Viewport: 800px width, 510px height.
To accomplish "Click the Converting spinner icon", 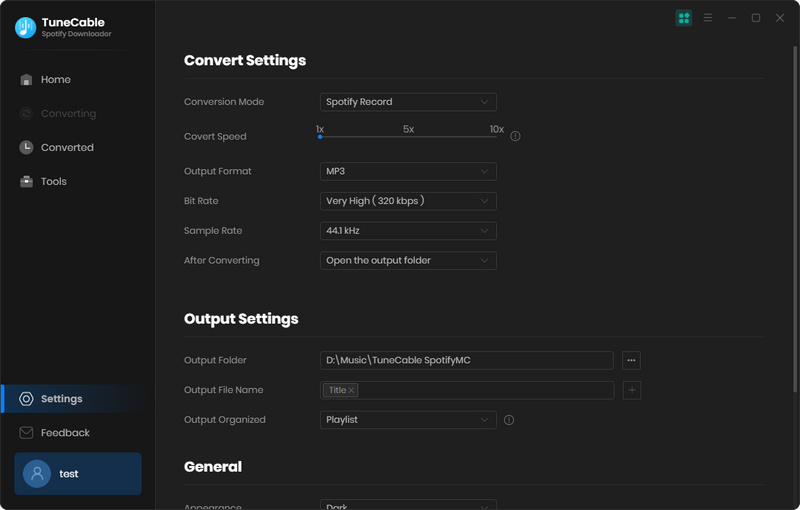I will tap(26, 113).
